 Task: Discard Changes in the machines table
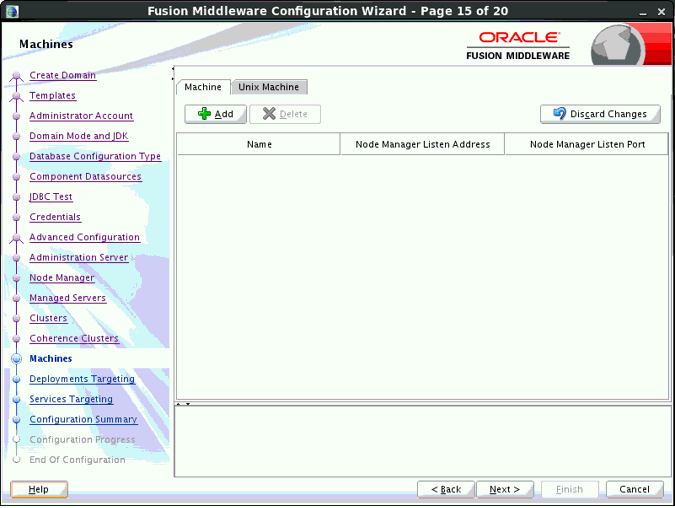(600, 114)
